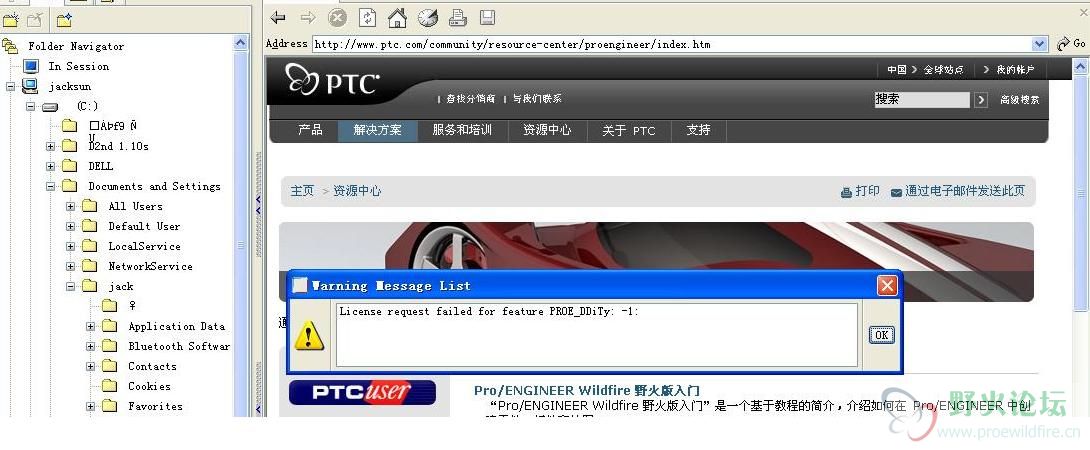Click the Warning Message List title icon
The height and width of the screenshot is (450, 1090).
point(300,286)
